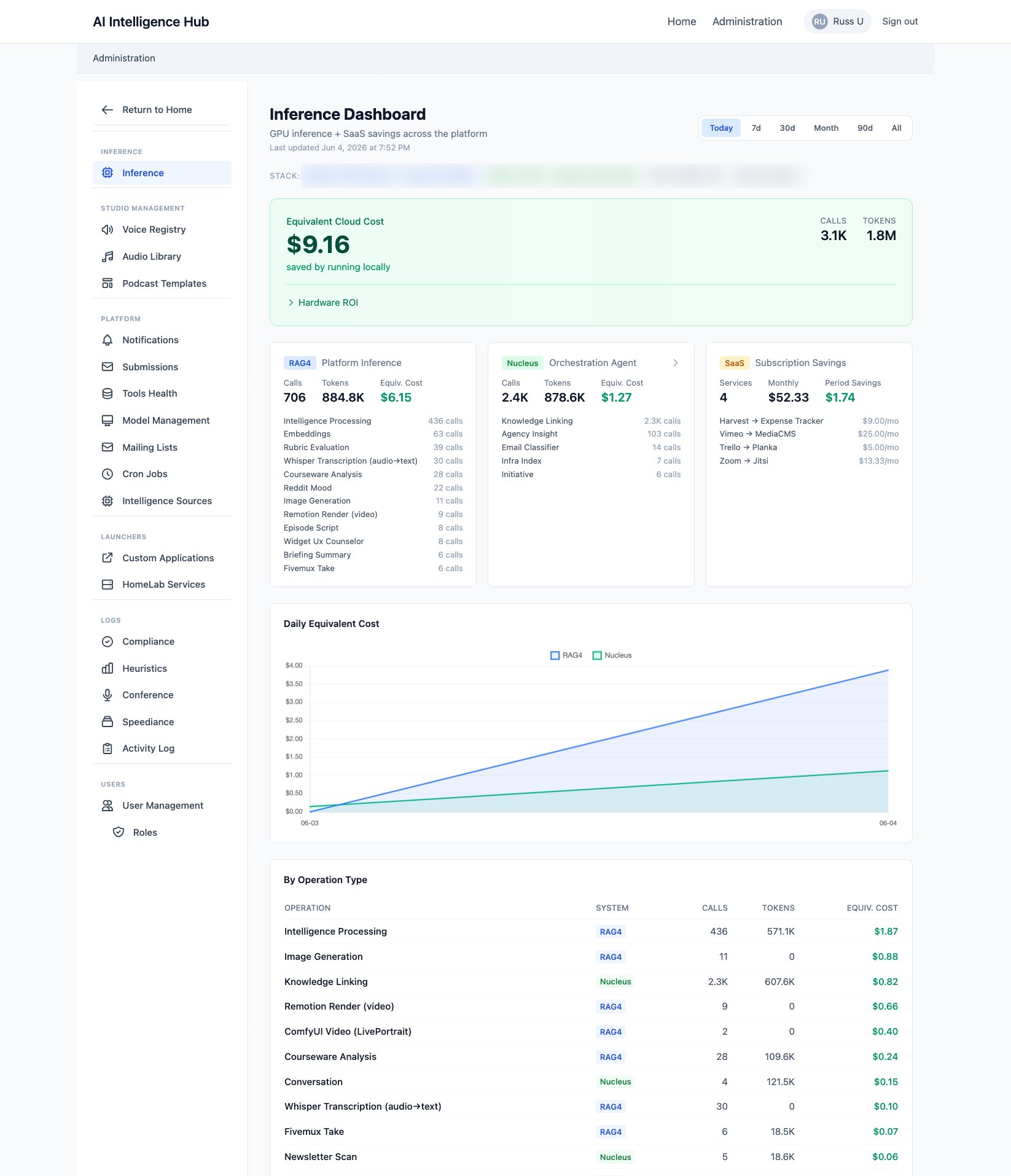Click the RU avatar in header
Viewport: 1011px width, 1176px height.
click(x=819, y=21)
